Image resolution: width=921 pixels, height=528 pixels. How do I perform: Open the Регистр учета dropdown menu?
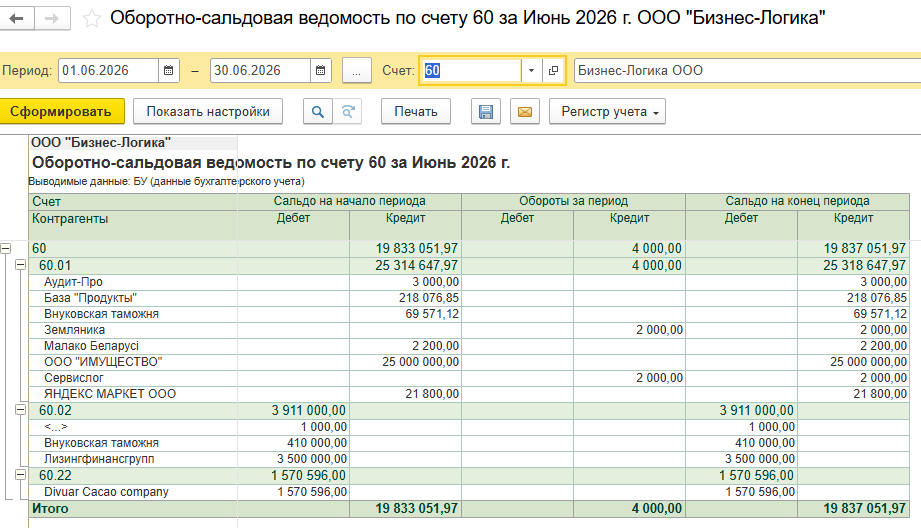(x=607, y=112)
